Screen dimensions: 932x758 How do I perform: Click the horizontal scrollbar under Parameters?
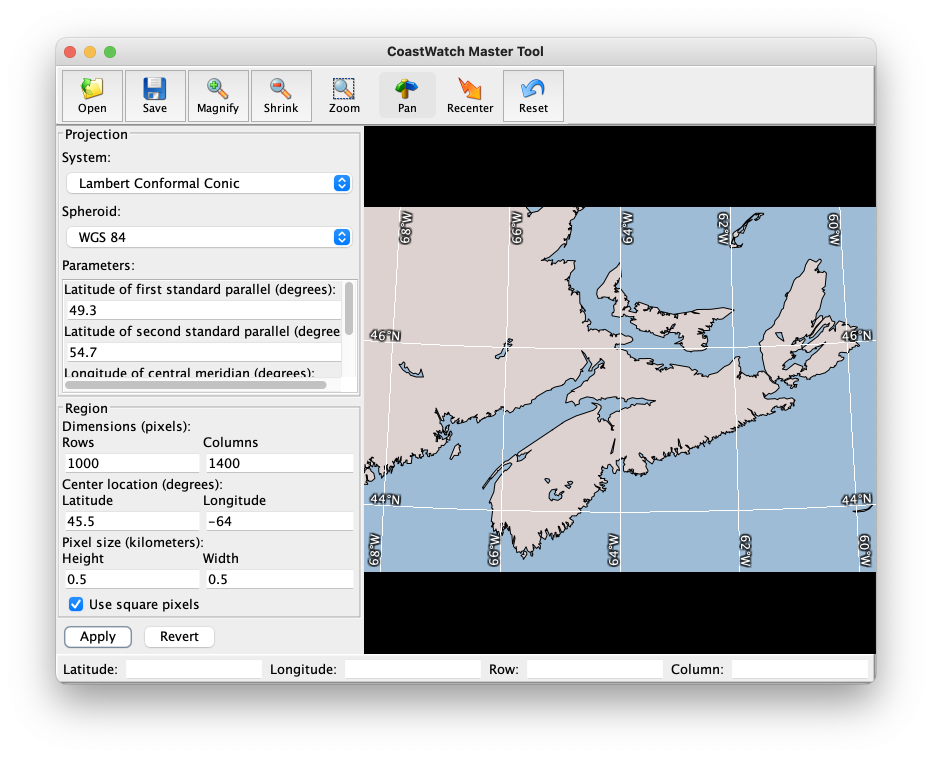pos(196,384)
